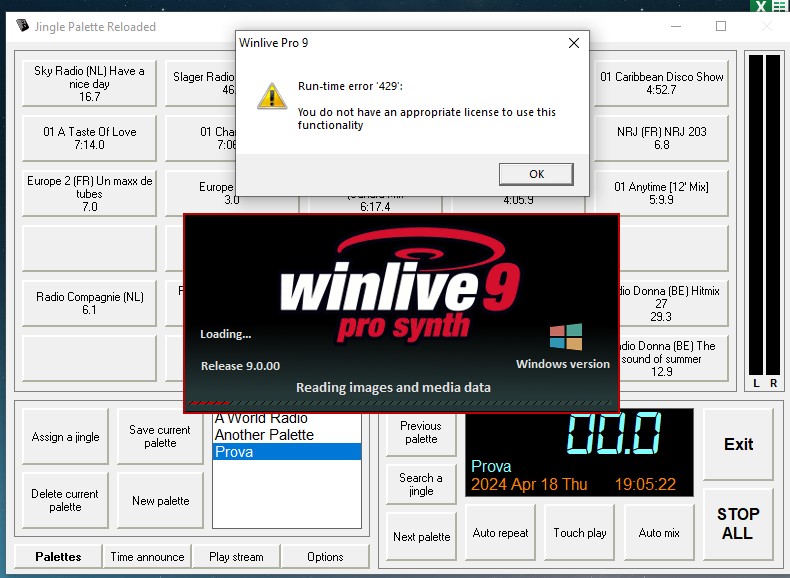Click the warning icon in the error dialog

click(272, 96)
